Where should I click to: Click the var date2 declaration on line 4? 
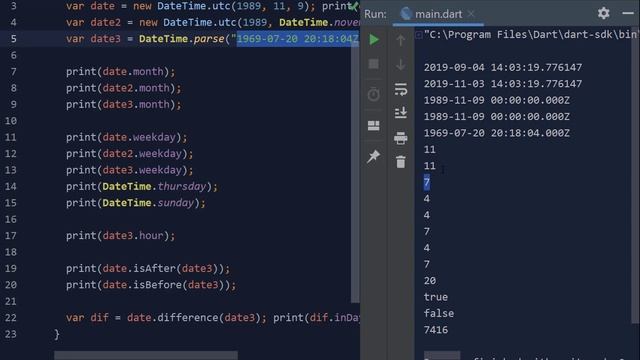pyautogui.click(x=213, y=22)
